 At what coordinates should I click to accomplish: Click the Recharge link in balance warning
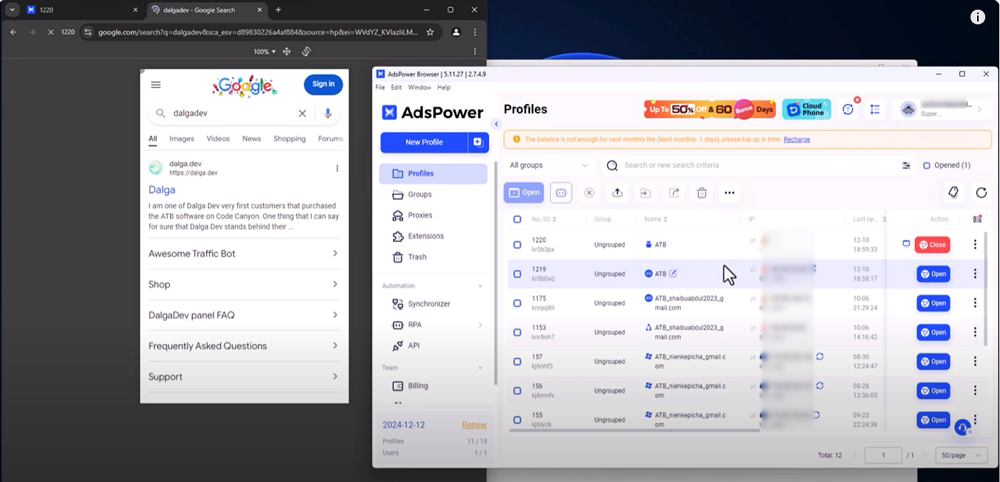(797, 139)
